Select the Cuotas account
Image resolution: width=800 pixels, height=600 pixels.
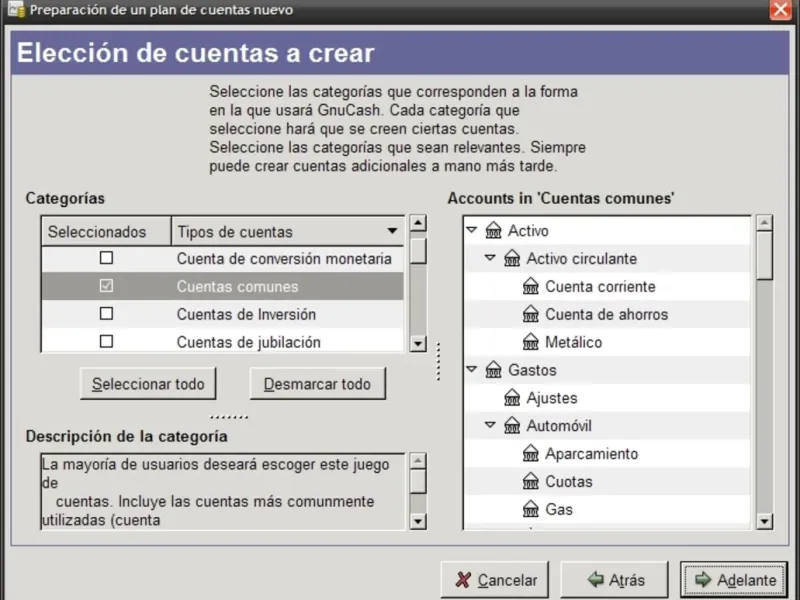(569, 481)
